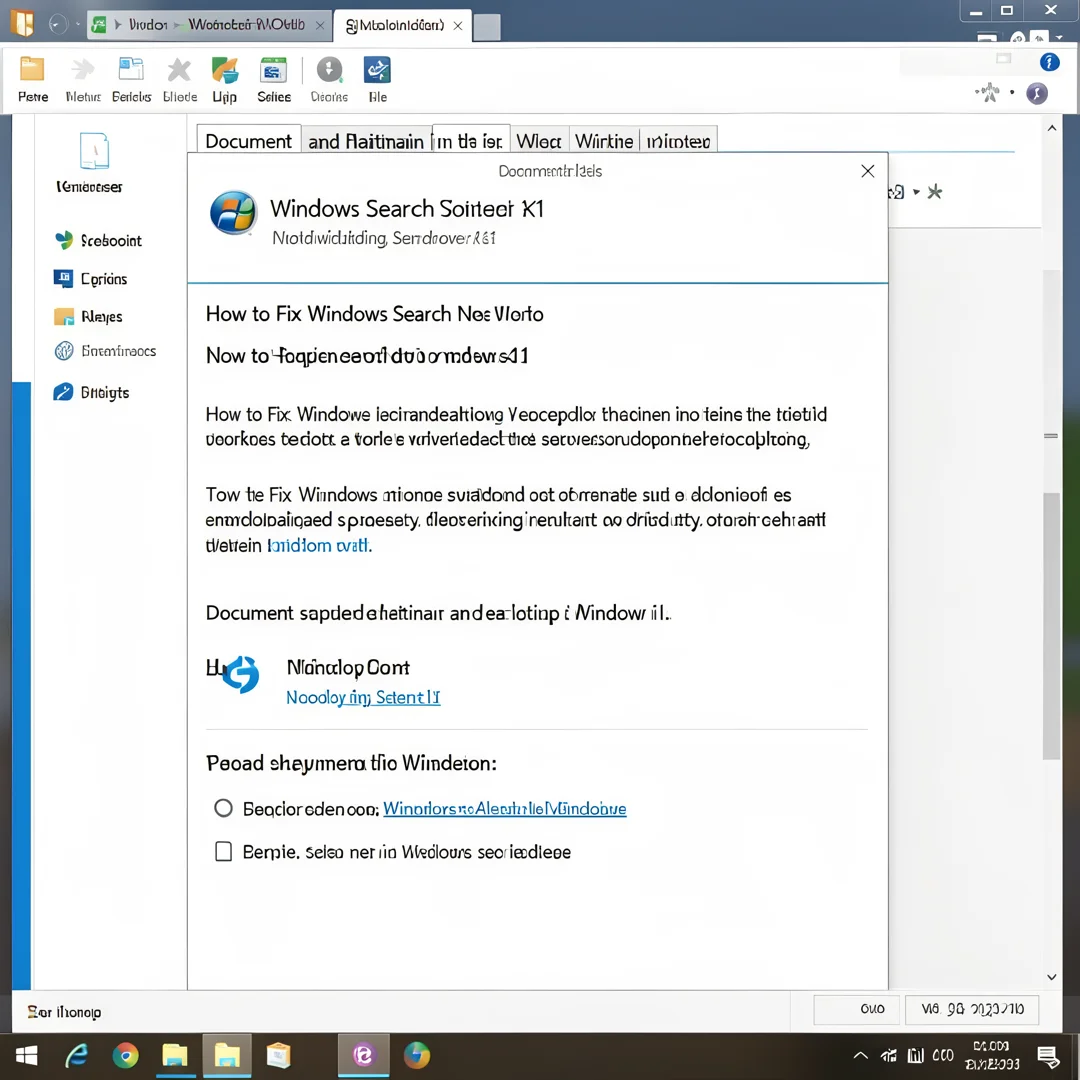Launch Chrome from the taskbar
Screen dimensions: 1080x1080
[x=125, y=1055]
